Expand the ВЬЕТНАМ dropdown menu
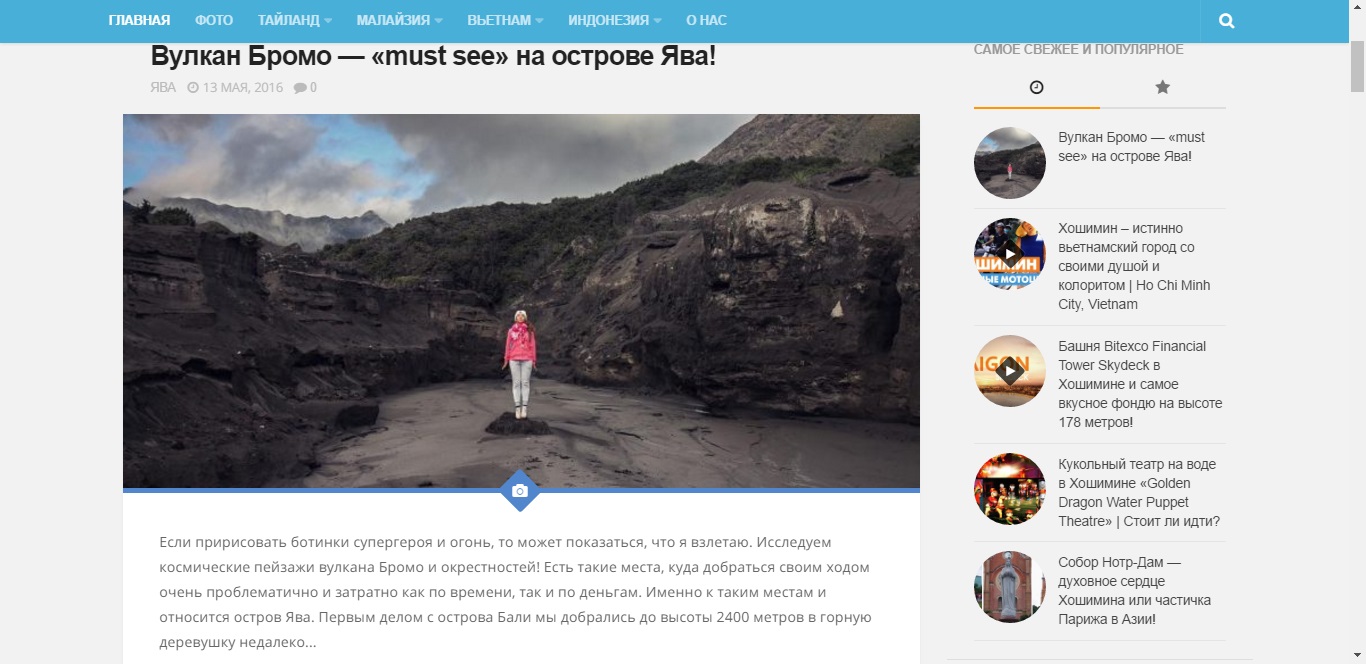The image size is (1366, 664). pos(506,20)
